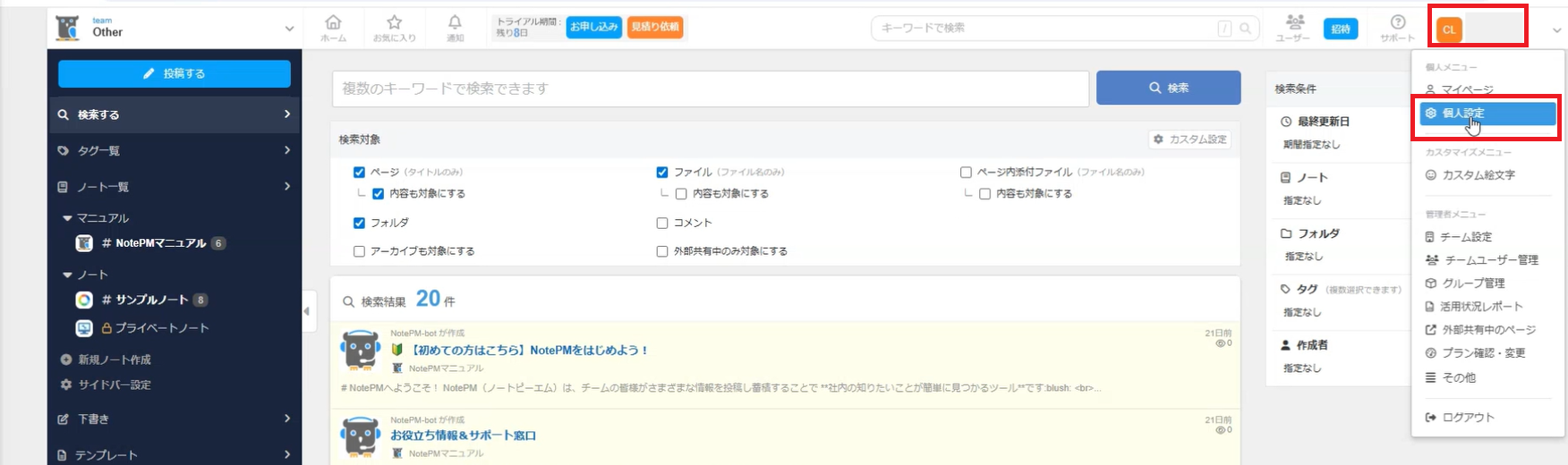This screenshot has height=465, width=1568.
Task: Open the team switcher dropdown arrow
Action: 289,29
